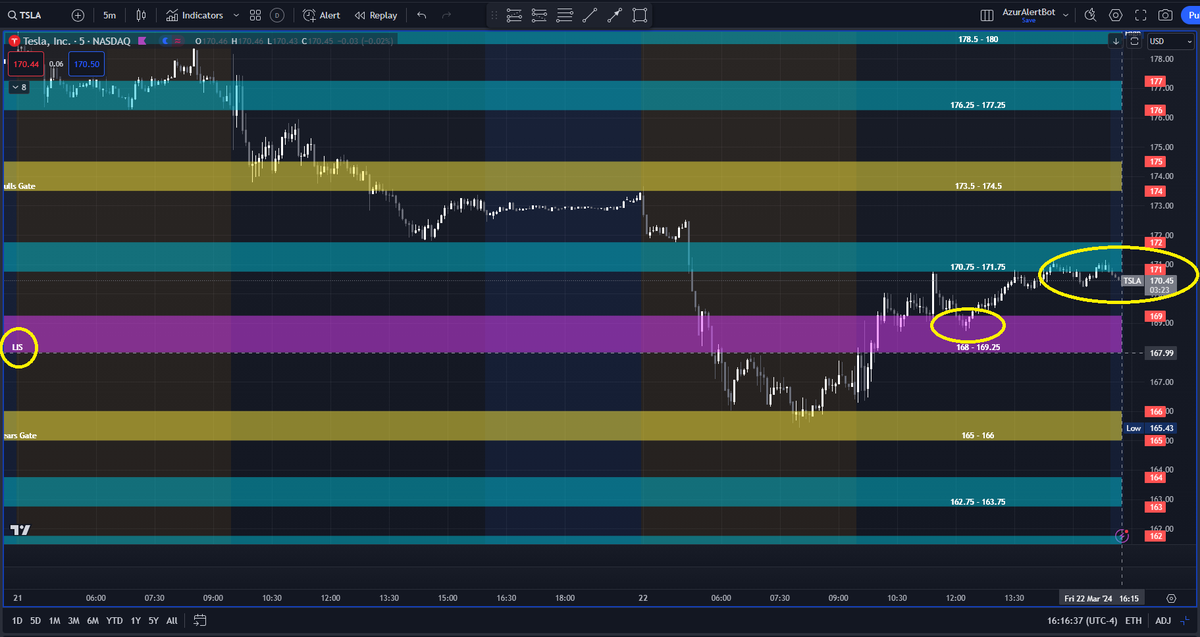The height and width of the screenshot is (637, 1200).
Task: Open the candlestick chart type menu
Action: pos(142,15)
